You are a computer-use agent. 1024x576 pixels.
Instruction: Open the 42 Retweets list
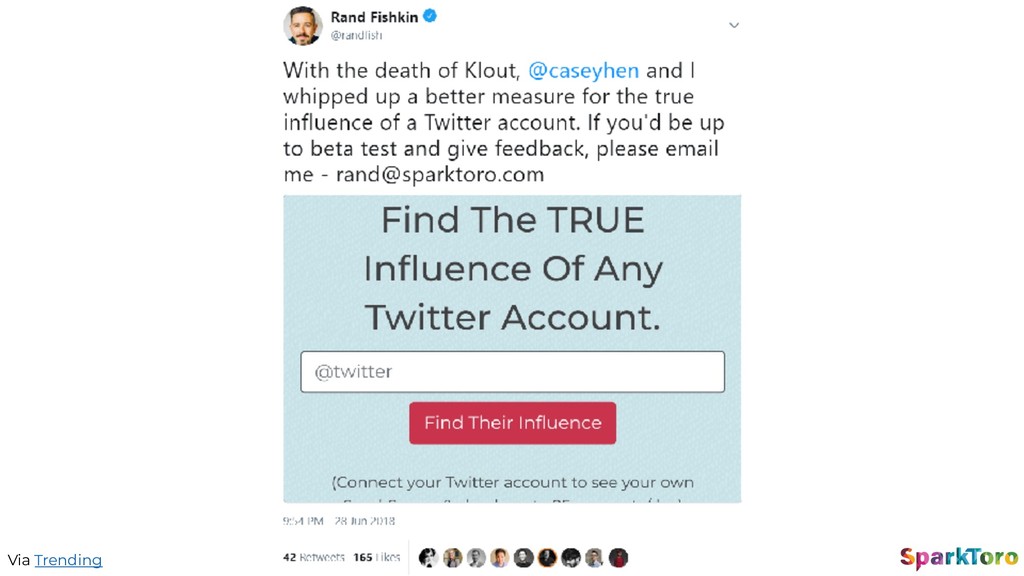[314, 557]
